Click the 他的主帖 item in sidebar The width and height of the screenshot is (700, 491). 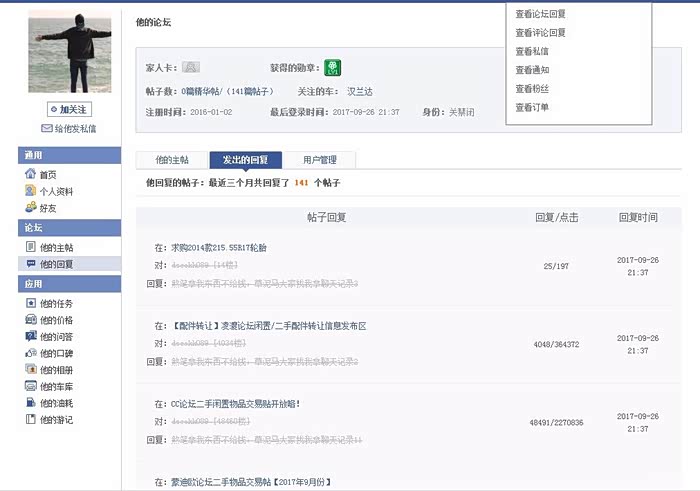(56, 247)
